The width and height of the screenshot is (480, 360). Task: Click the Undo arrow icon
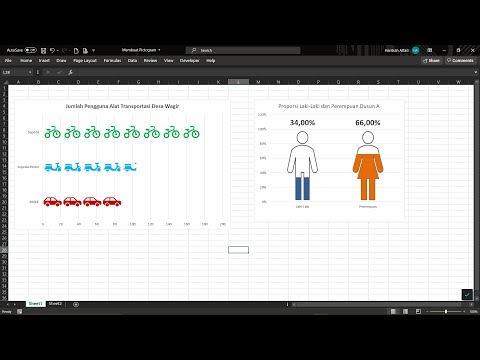tap(52, 50)
